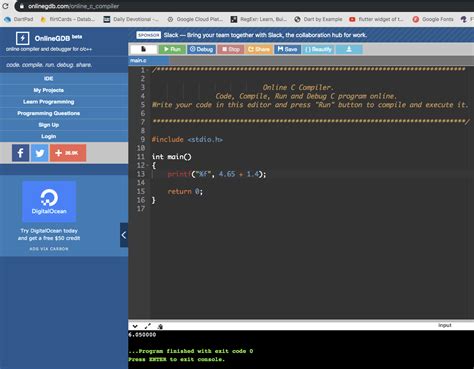Click the console output 6.050000
The width and height of the screenshot is (474, 369).
point(142,335)
